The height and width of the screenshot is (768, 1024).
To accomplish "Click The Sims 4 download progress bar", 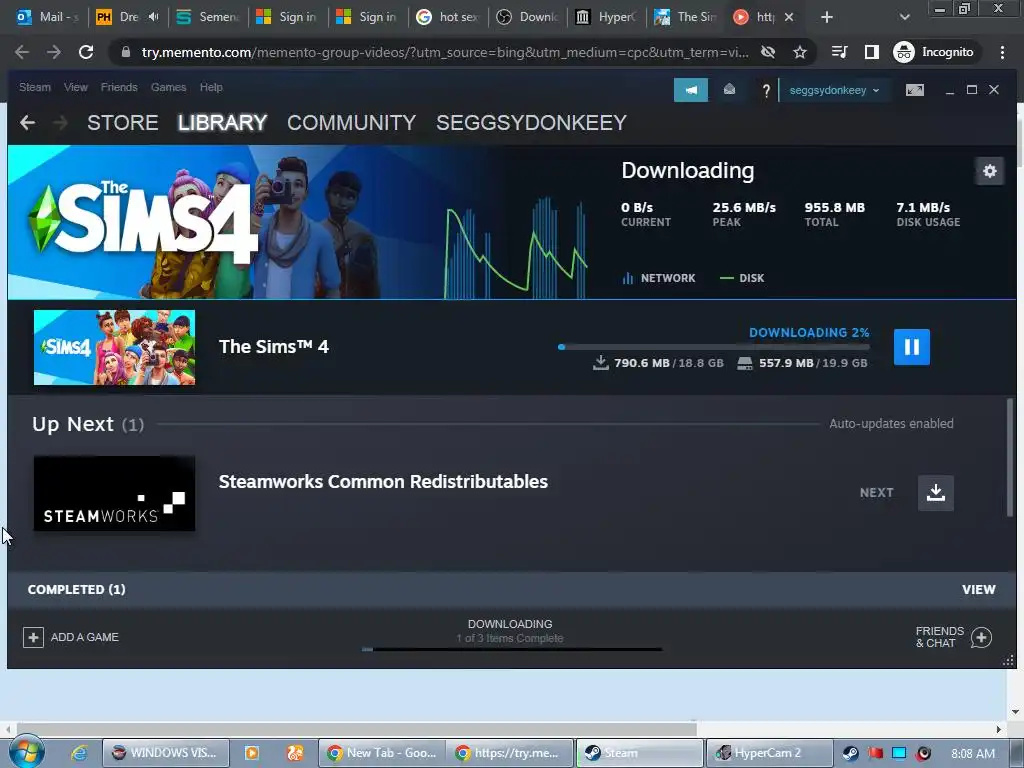I will pos(714,347).
